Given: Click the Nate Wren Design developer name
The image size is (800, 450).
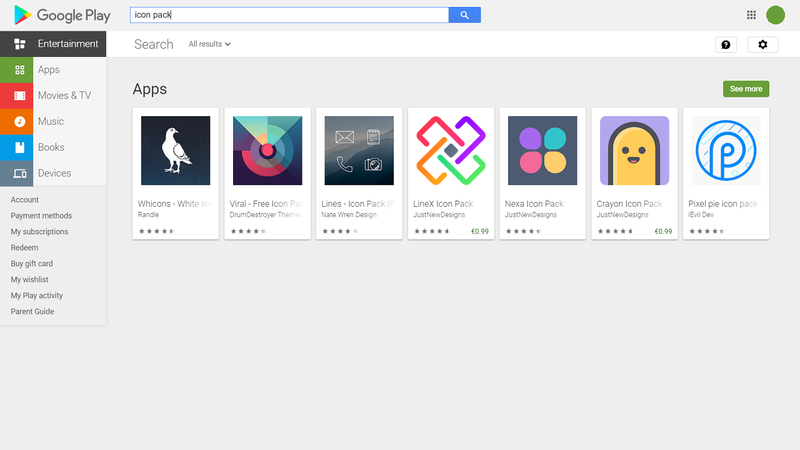Looking at the screenshot, I should coord(349,215).
